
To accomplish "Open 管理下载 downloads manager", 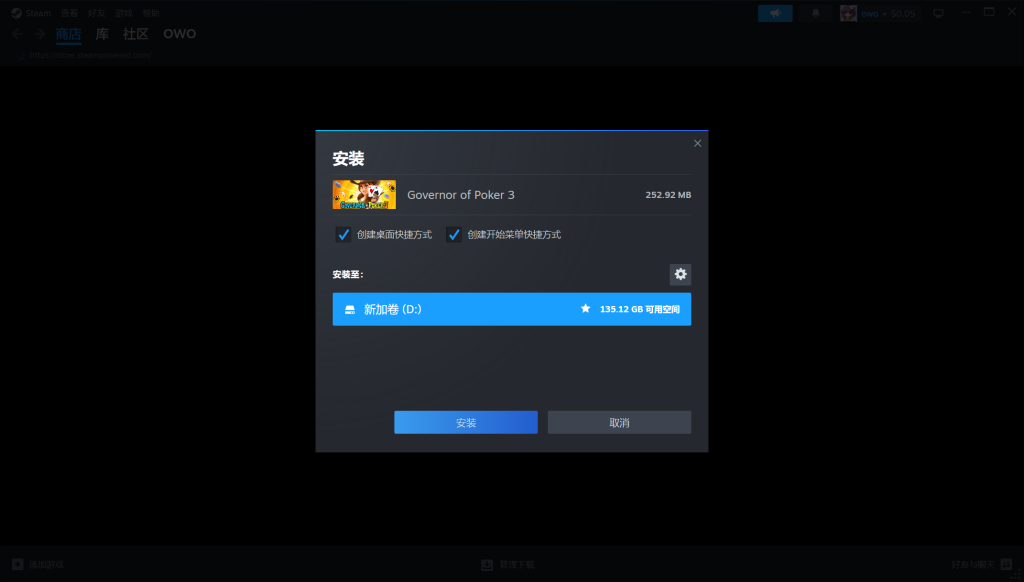I will [x=517, y=564].
